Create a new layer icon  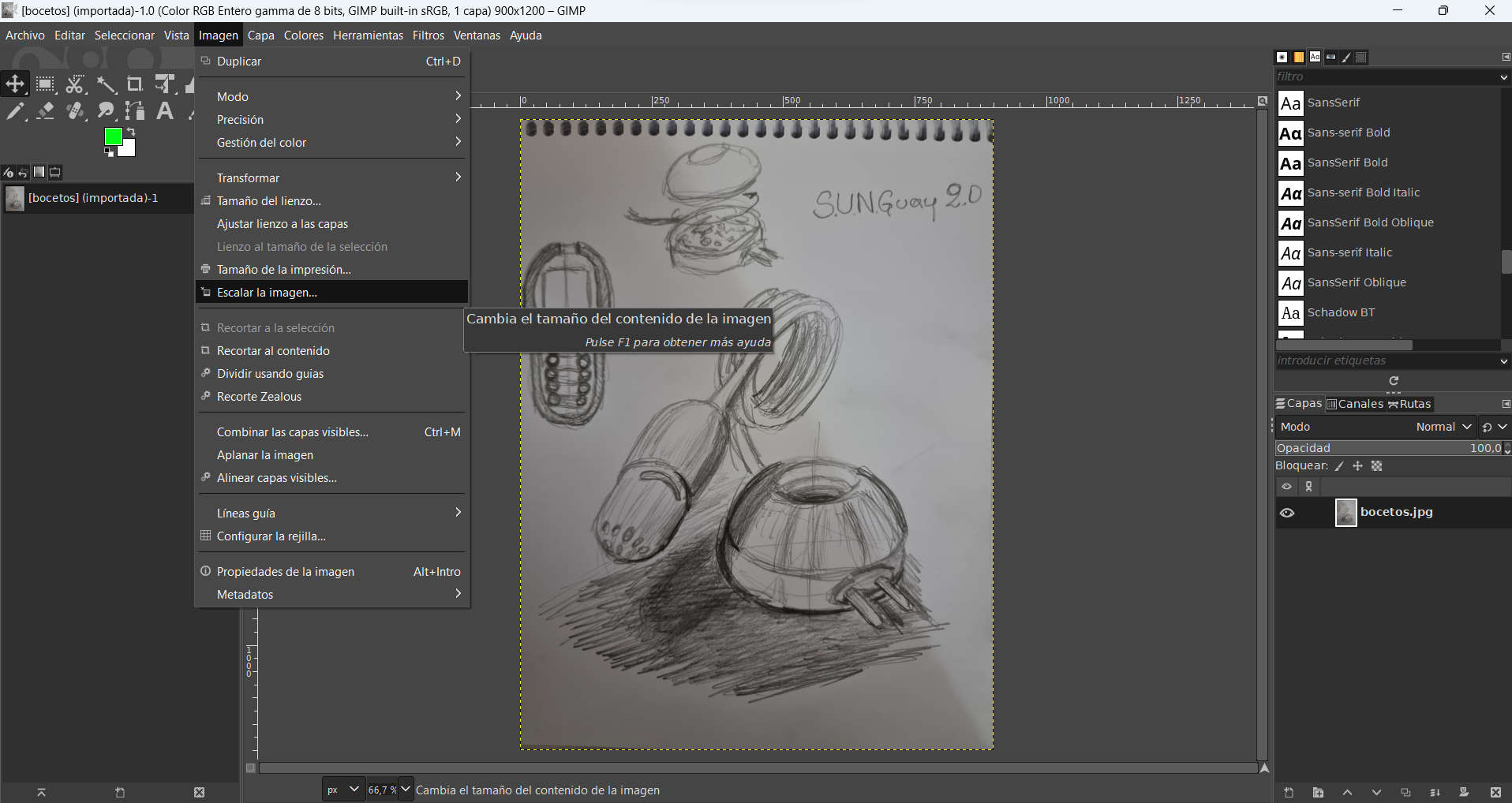pyautogui.click(x=1289, y=792)
